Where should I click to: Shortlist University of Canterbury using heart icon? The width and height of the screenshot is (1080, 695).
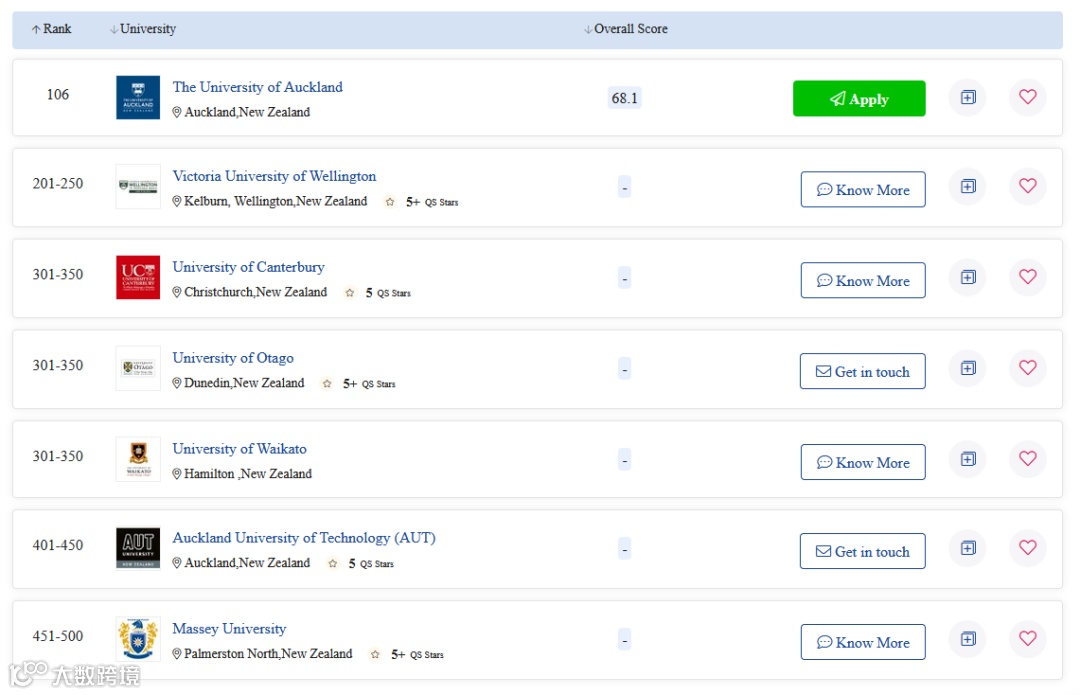(x=1027, y=277)
